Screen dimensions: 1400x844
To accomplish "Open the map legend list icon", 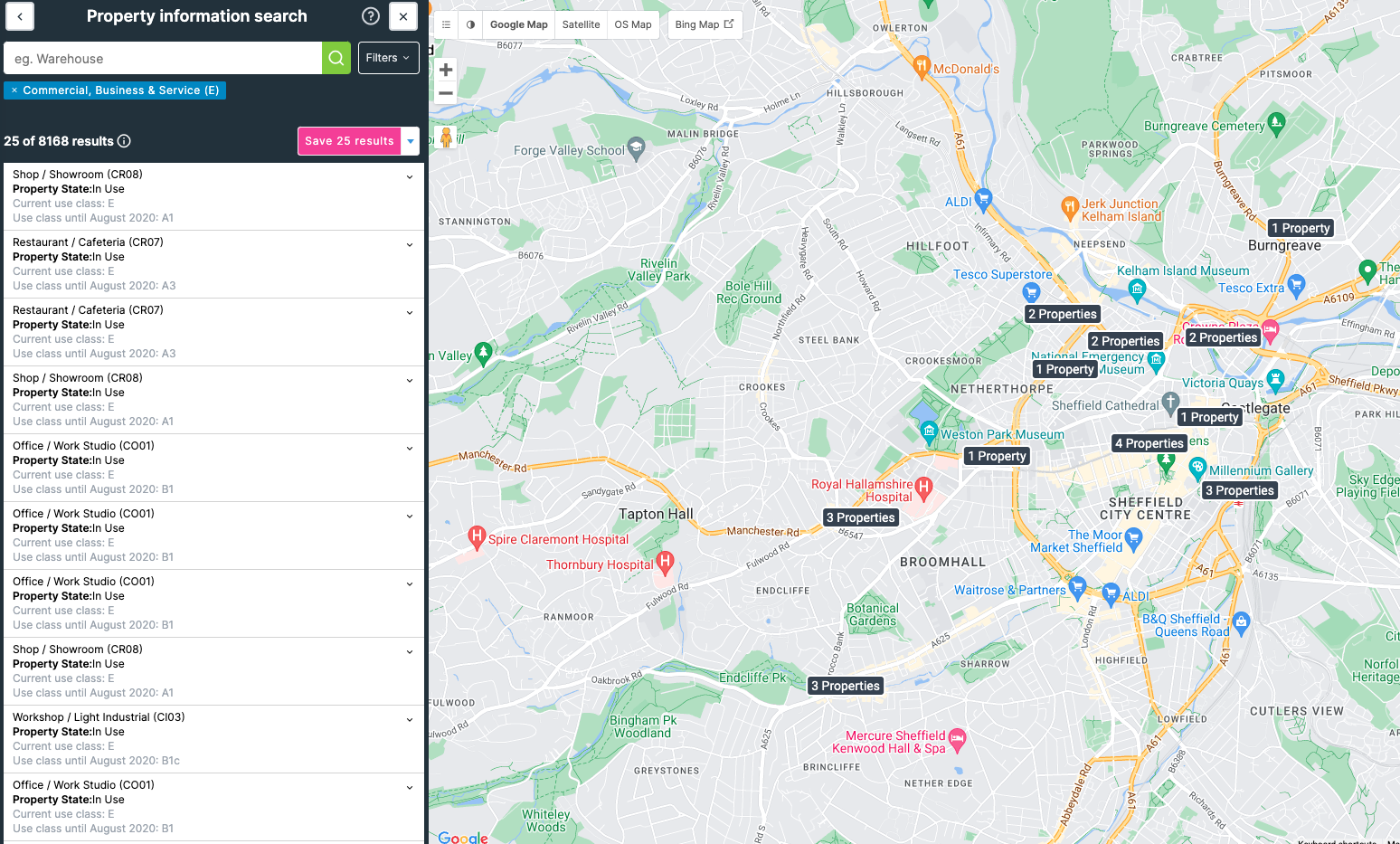I will (446, 24).
